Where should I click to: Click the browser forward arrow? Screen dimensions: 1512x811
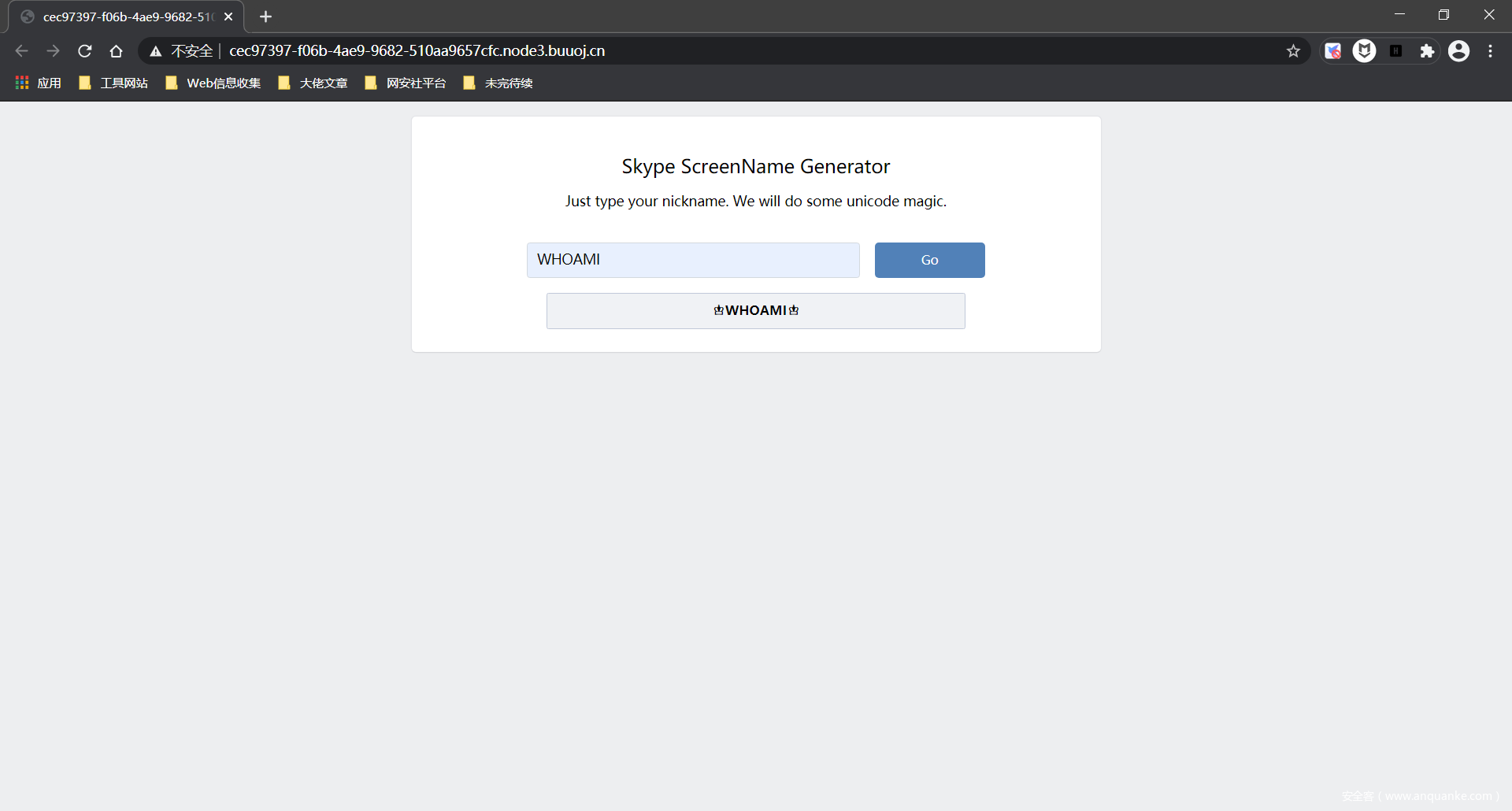pos(53,51)
